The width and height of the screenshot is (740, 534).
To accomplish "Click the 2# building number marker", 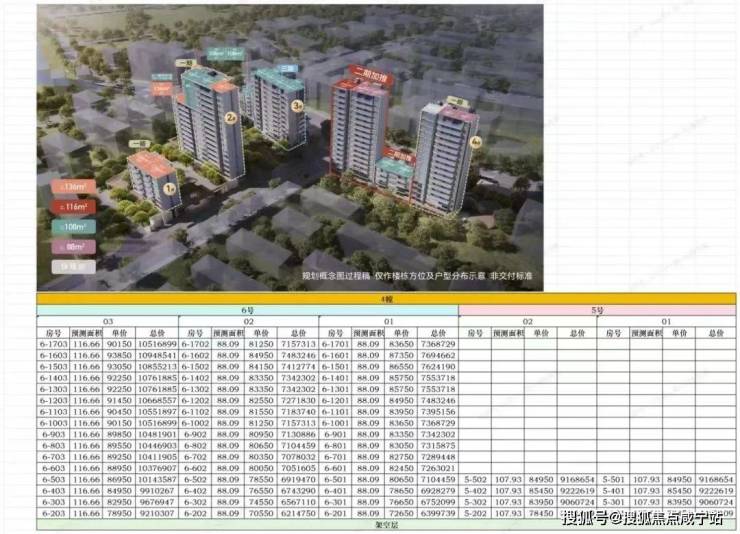I will (x=230, y=118).
